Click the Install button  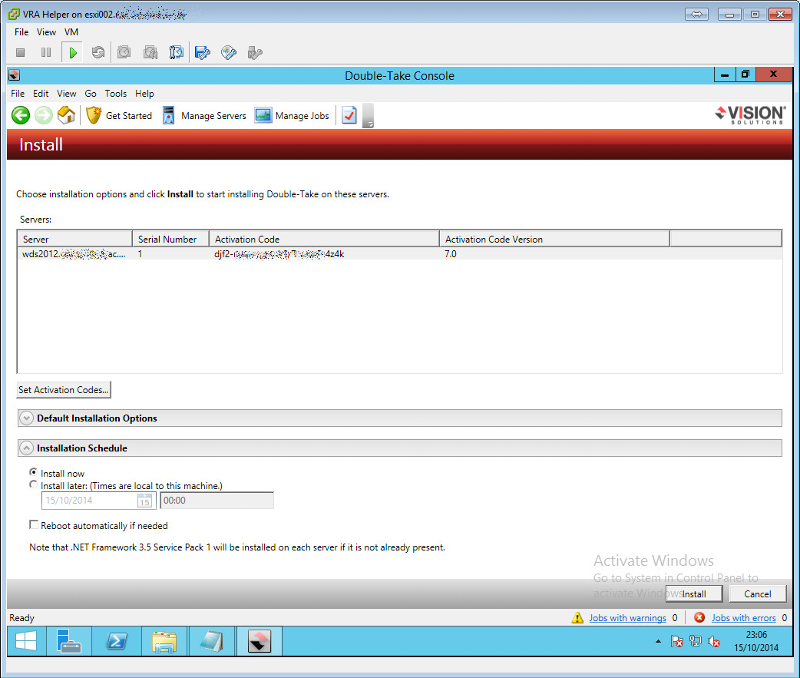[x=694, y=594]
